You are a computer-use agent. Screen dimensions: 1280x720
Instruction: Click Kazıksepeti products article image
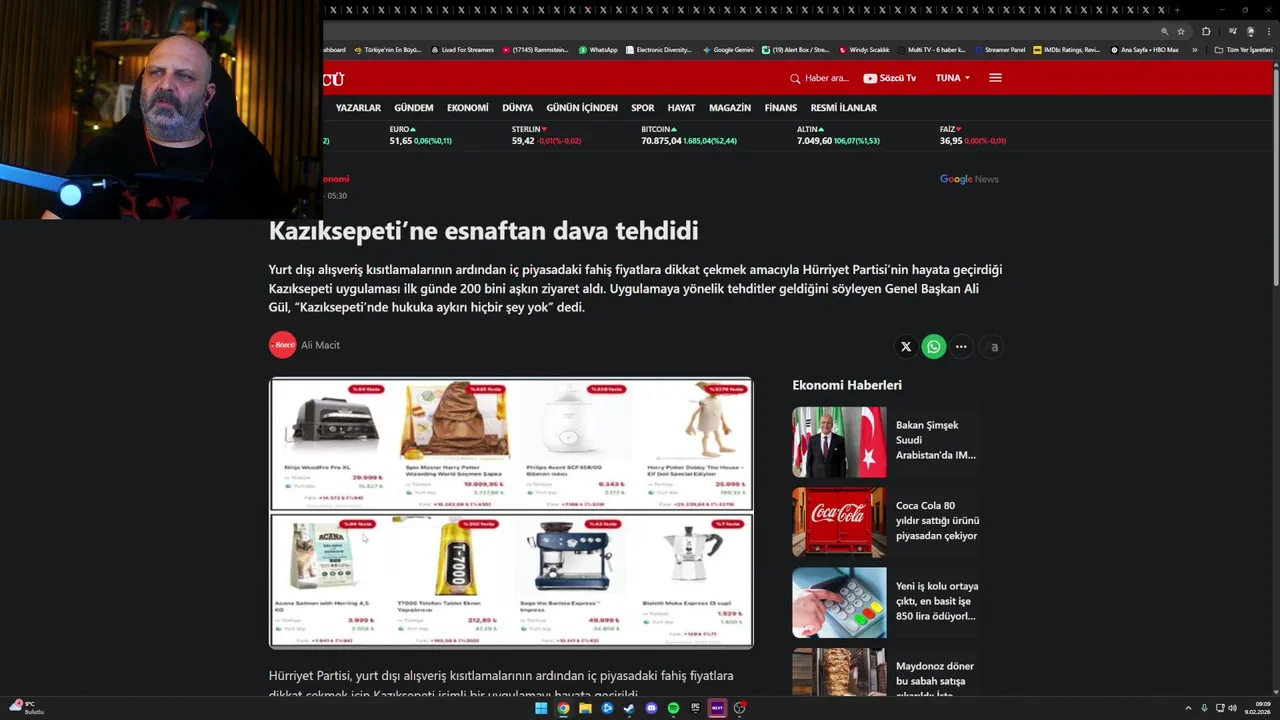(511, 513)
